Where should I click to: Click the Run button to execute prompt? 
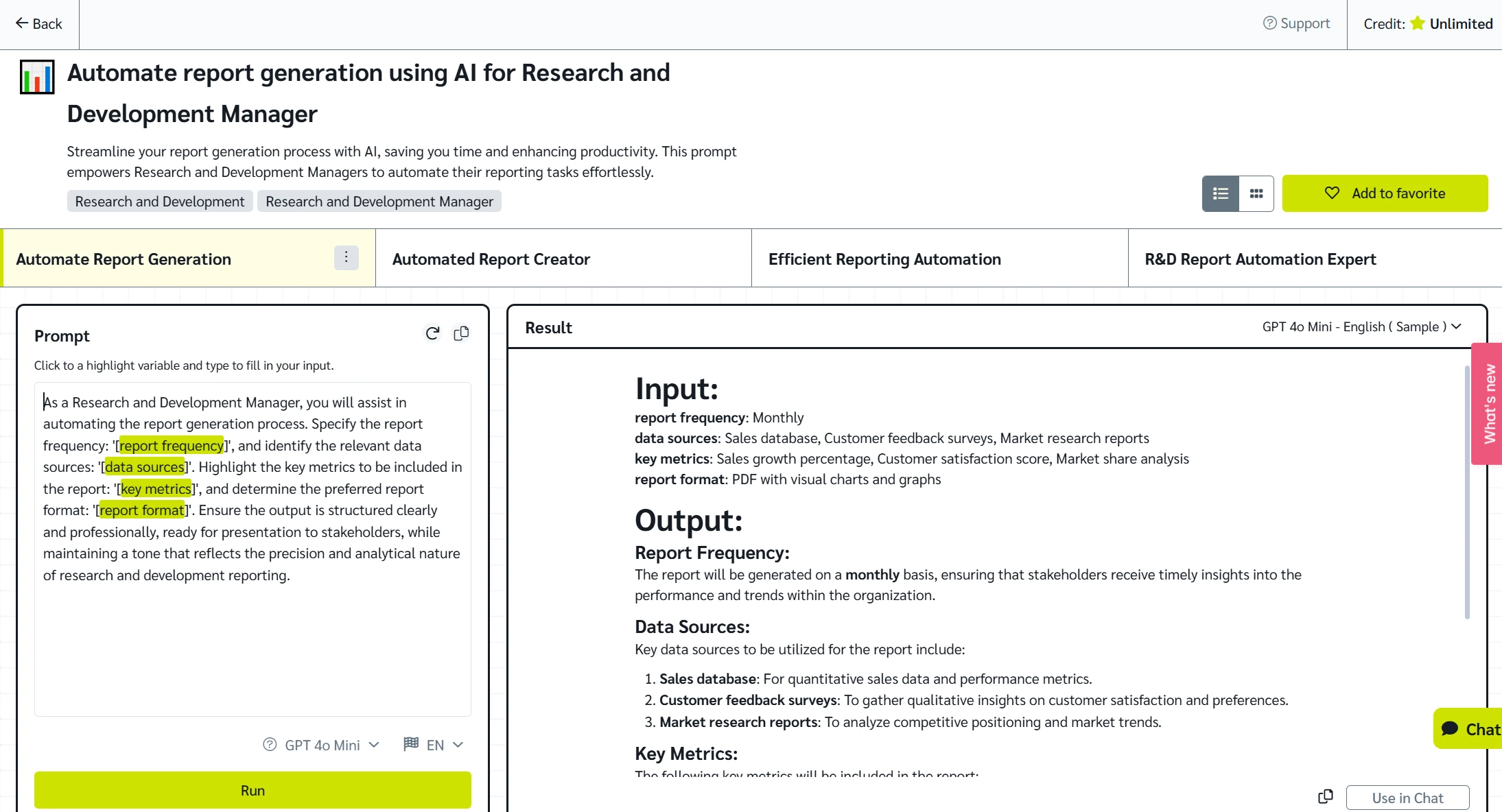tap(253, 790)
